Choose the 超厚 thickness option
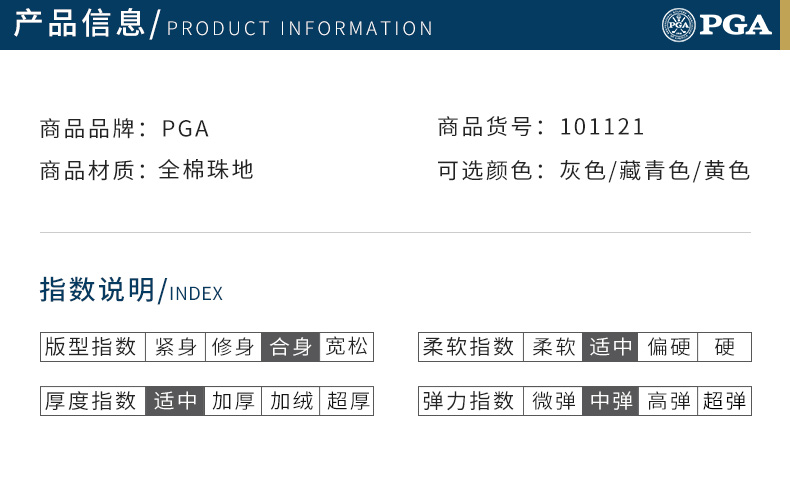The width and height of the screenshot is (790, 500). click(347, 401)
